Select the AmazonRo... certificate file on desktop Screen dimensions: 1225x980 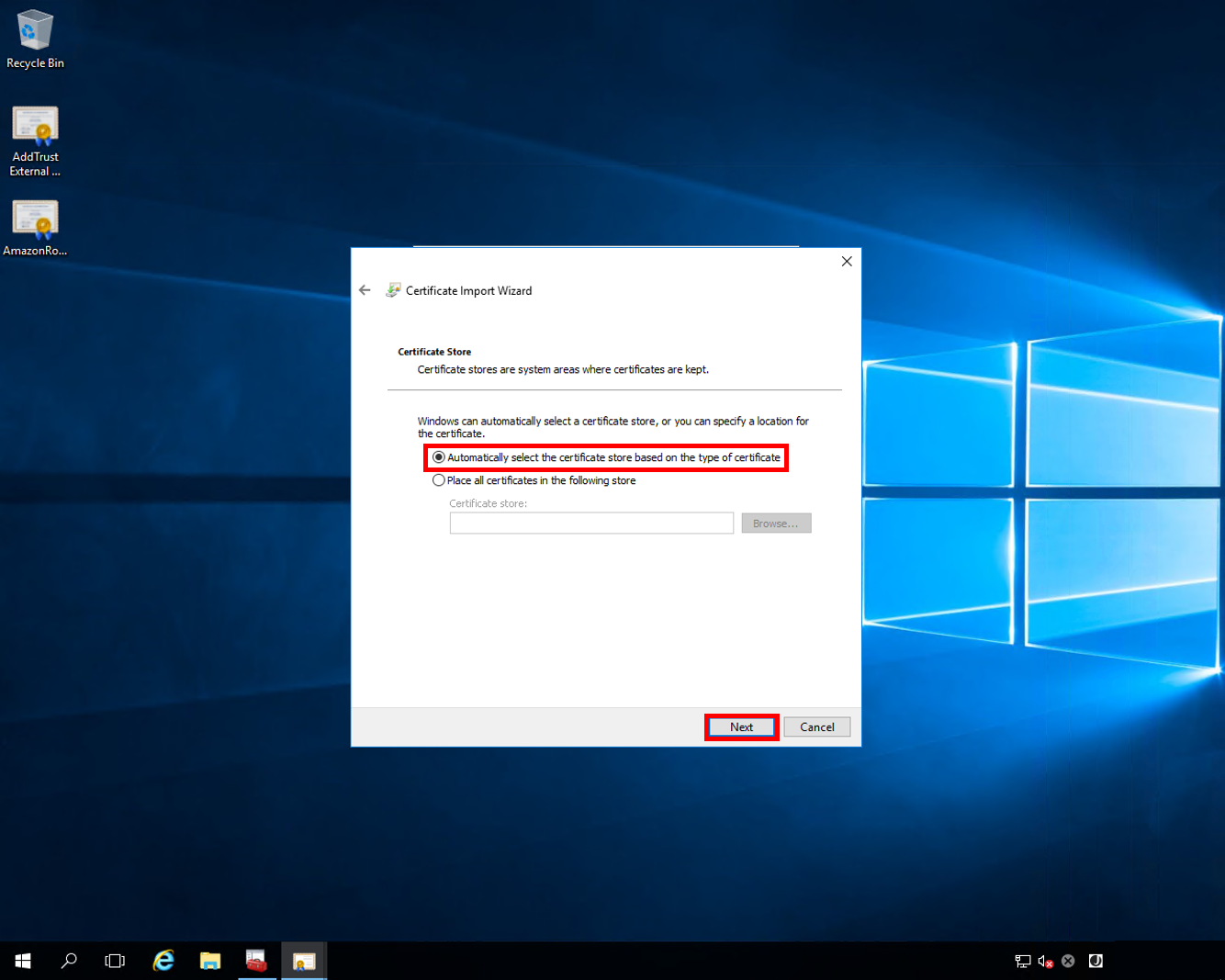tap(35, 228)
